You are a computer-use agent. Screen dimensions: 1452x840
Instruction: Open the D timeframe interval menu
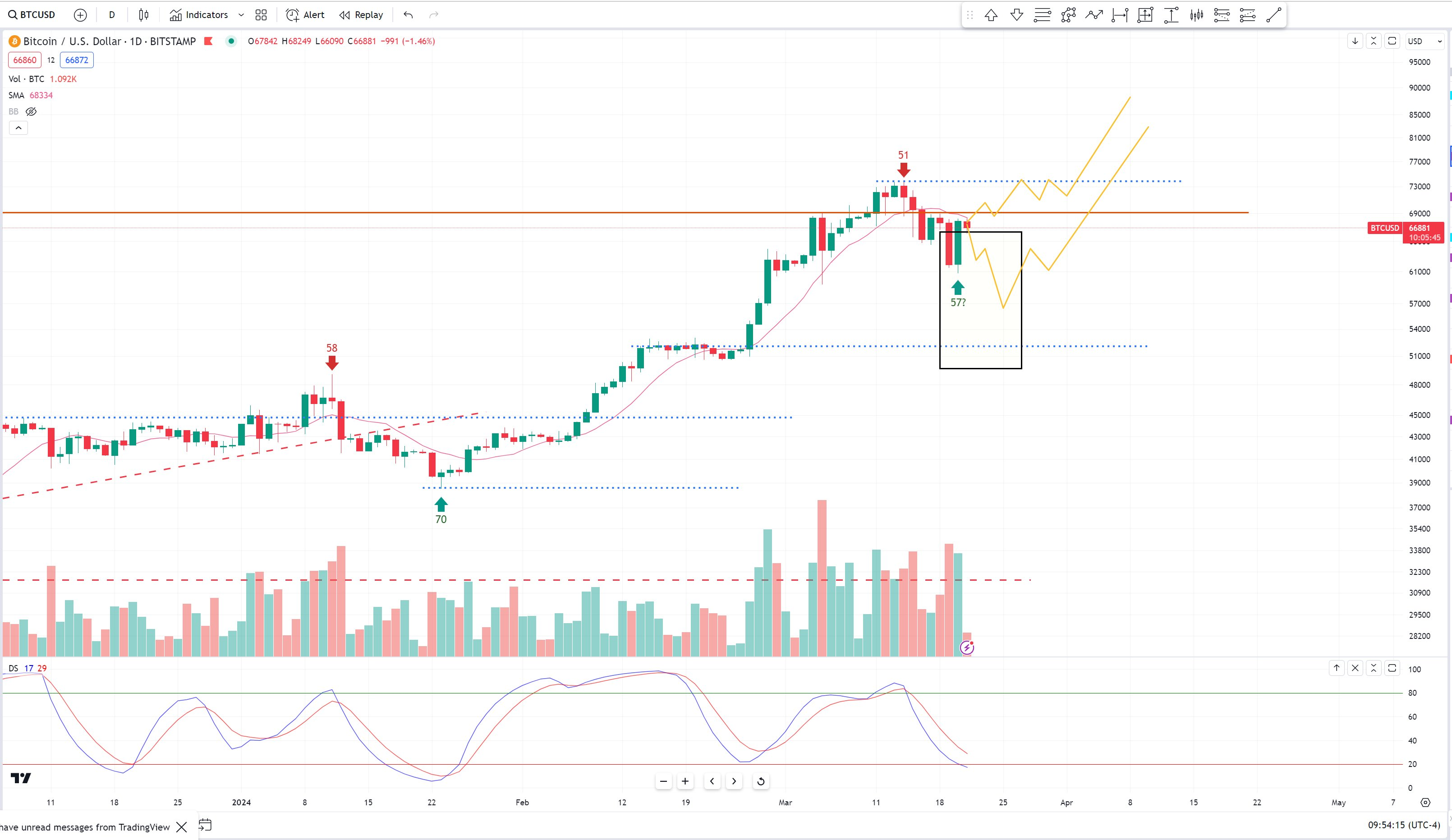[112, 15]
